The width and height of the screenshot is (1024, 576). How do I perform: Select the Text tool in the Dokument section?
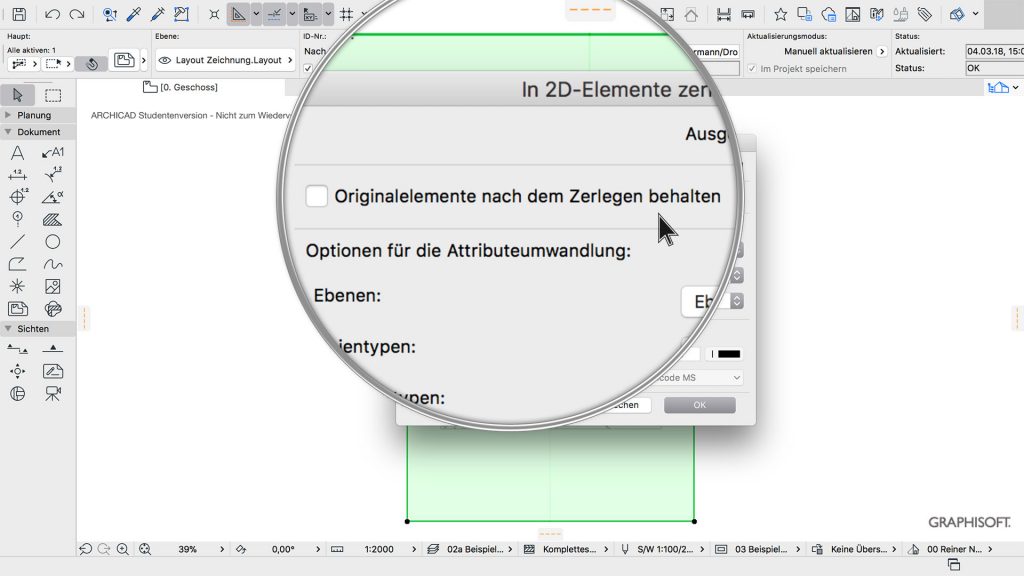click(x=17, y=152)
